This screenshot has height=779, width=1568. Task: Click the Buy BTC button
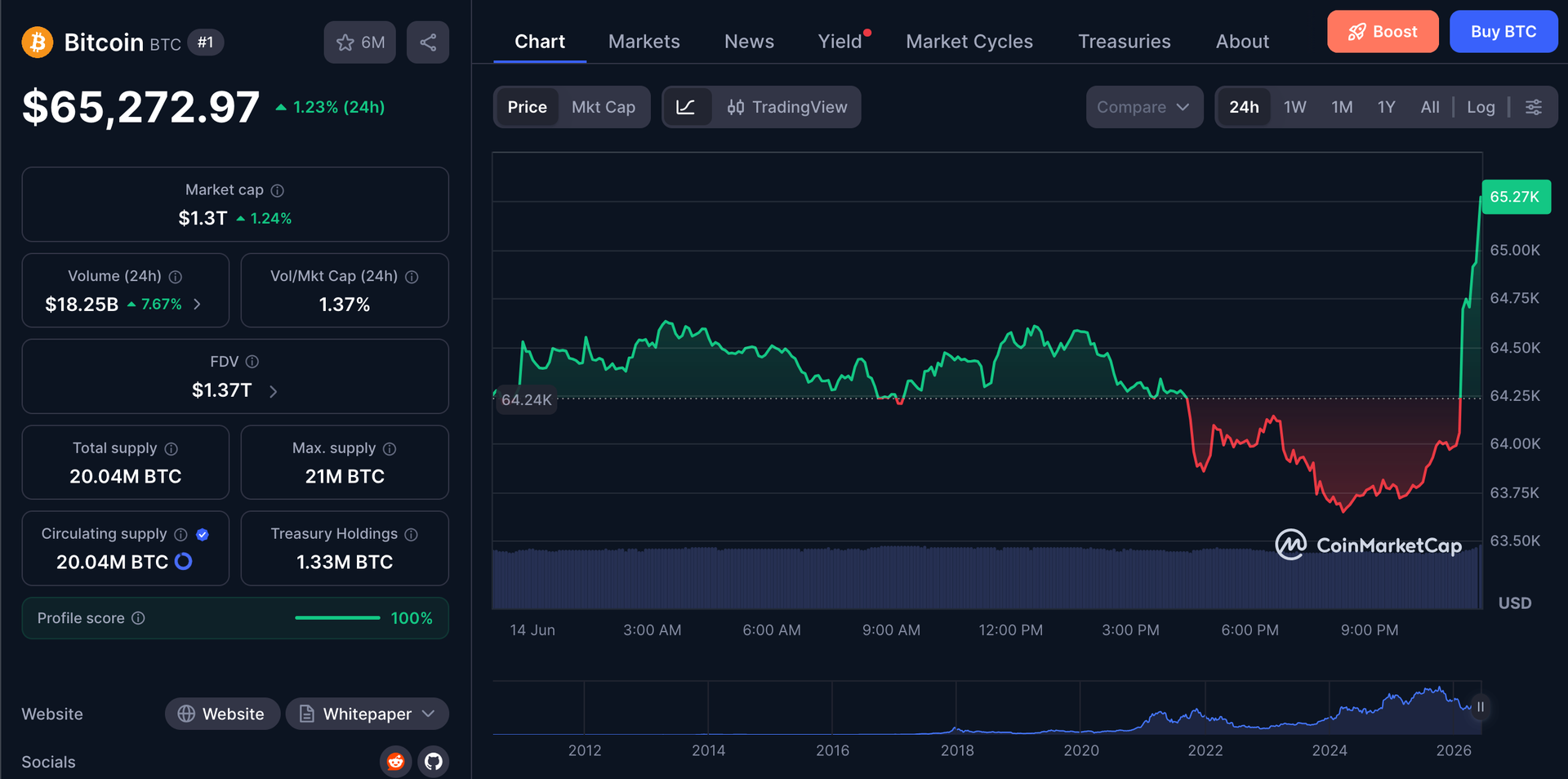pyautogui.click(x=1503, y=32)
